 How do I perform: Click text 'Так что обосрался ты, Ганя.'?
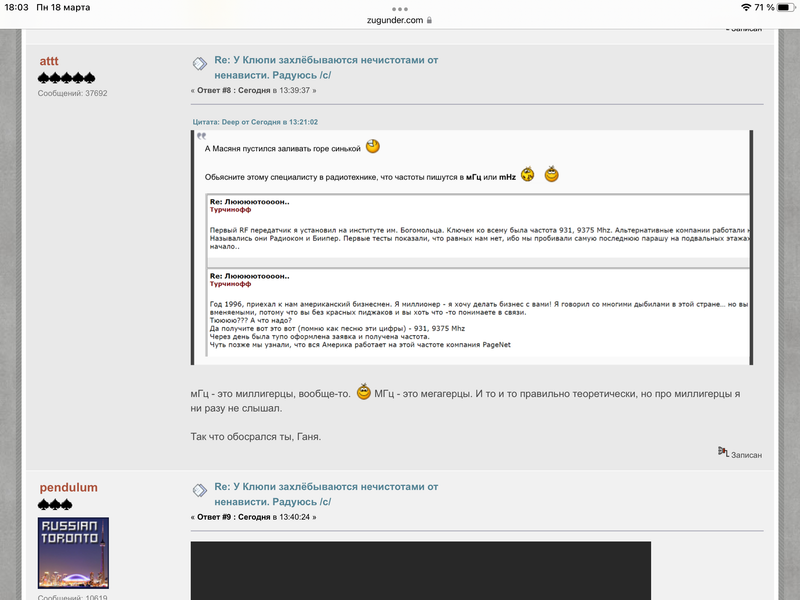256,437
